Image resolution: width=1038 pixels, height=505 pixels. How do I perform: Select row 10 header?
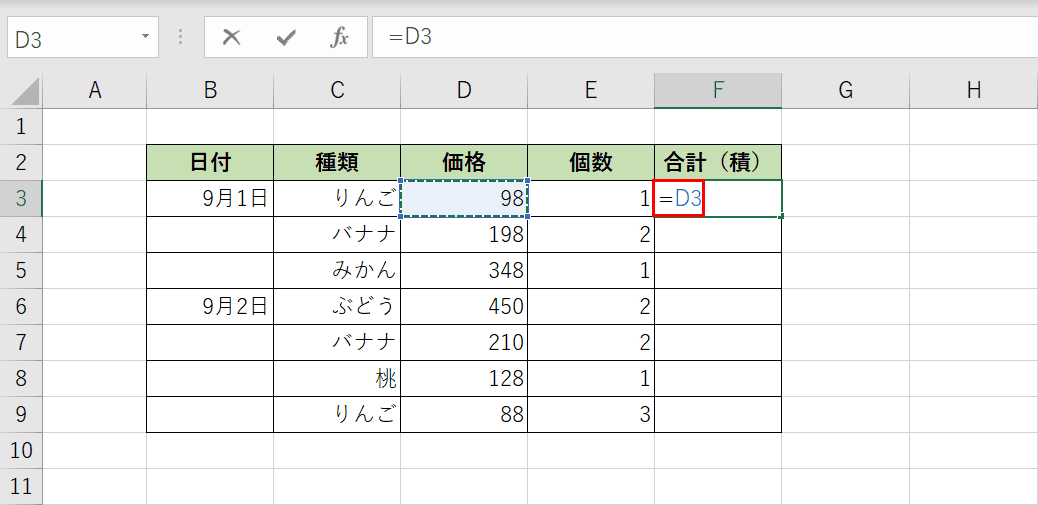[x=21, y=451]
